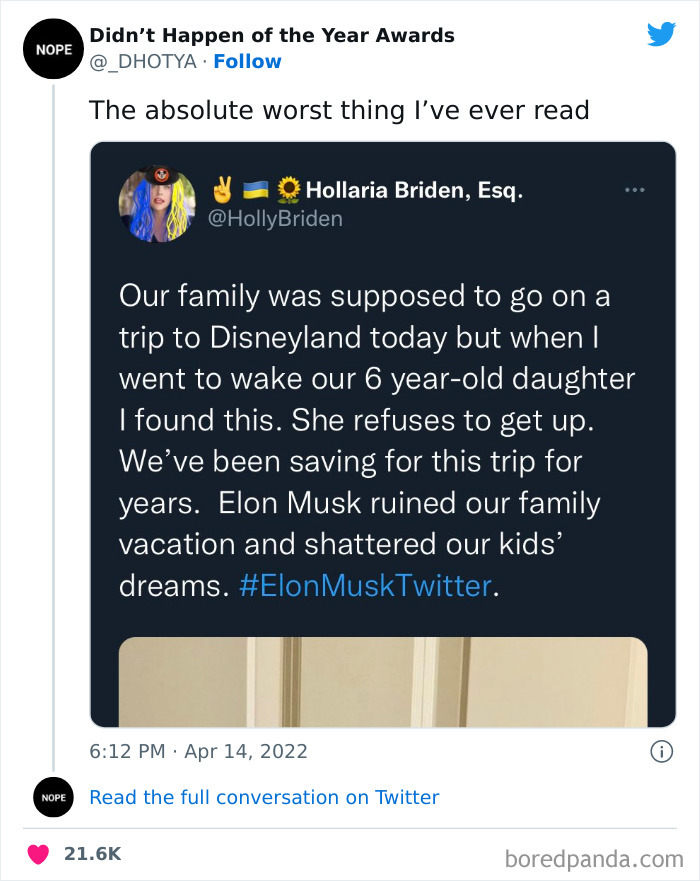The width and height of the screenshot is (700, 881).
Task: Click the Twitter bird logo
Action: (x=661, y=34)
